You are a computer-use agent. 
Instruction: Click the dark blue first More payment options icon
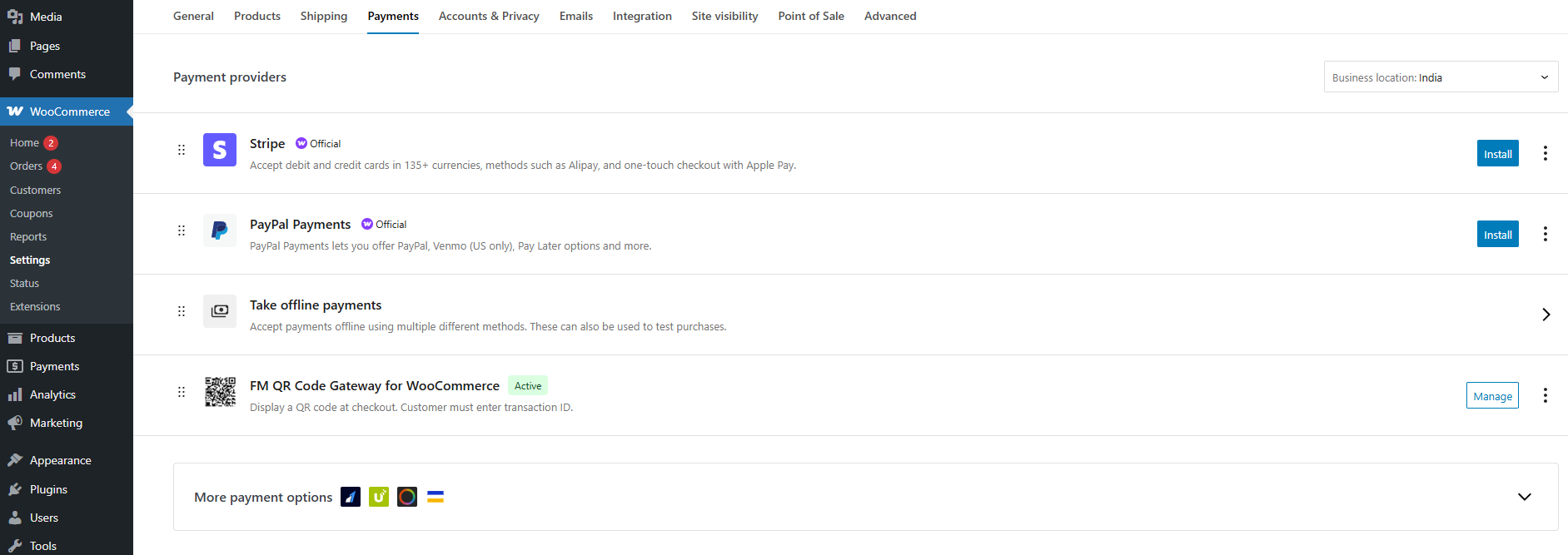tap(351, 497)
